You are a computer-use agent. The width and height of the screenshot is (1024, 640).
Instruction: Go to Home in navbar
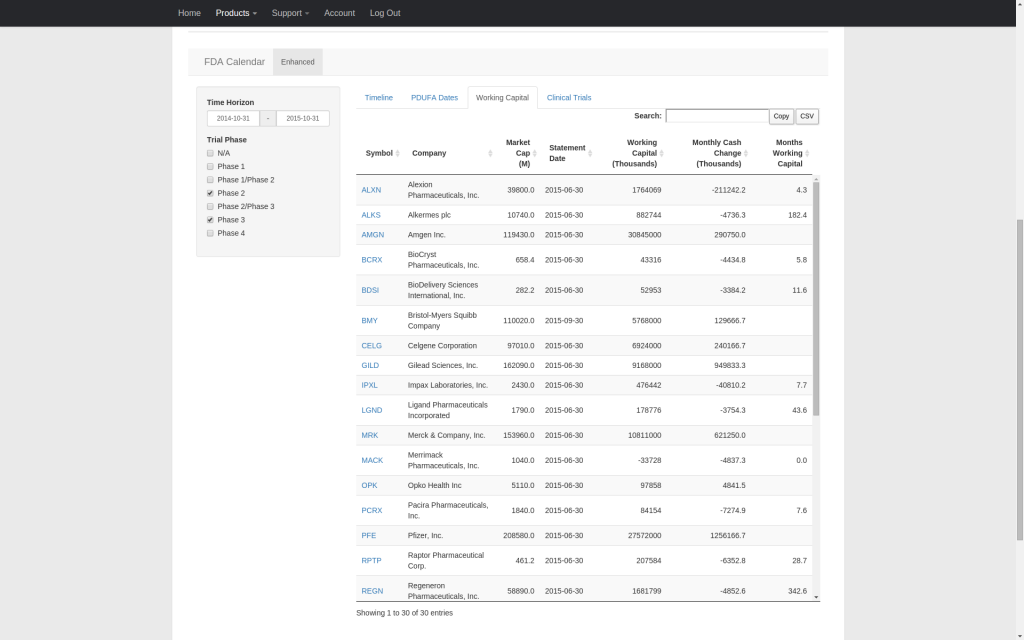[x=189, y=13]
